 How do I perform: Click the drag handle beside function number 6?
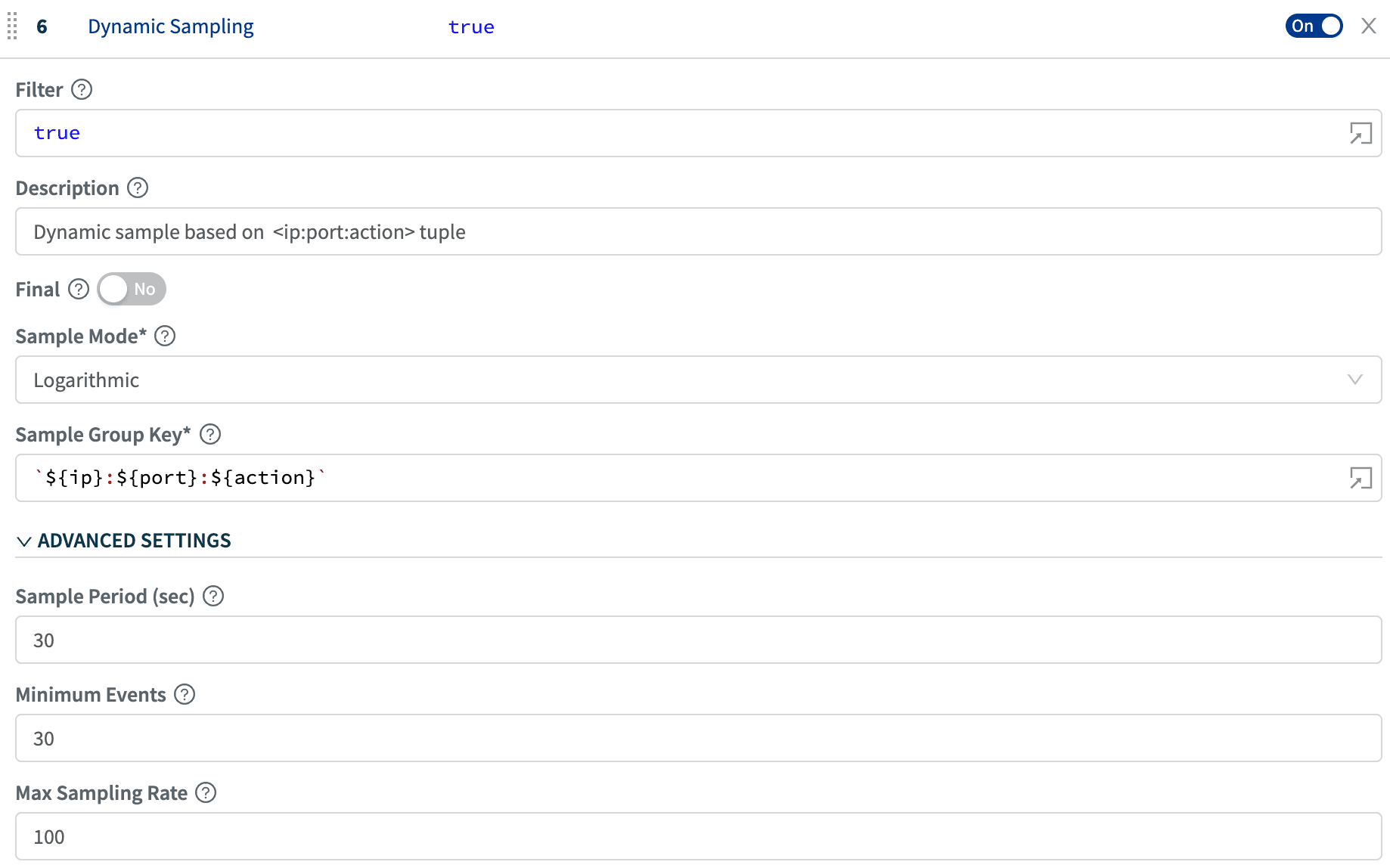[x=11, y=26]
